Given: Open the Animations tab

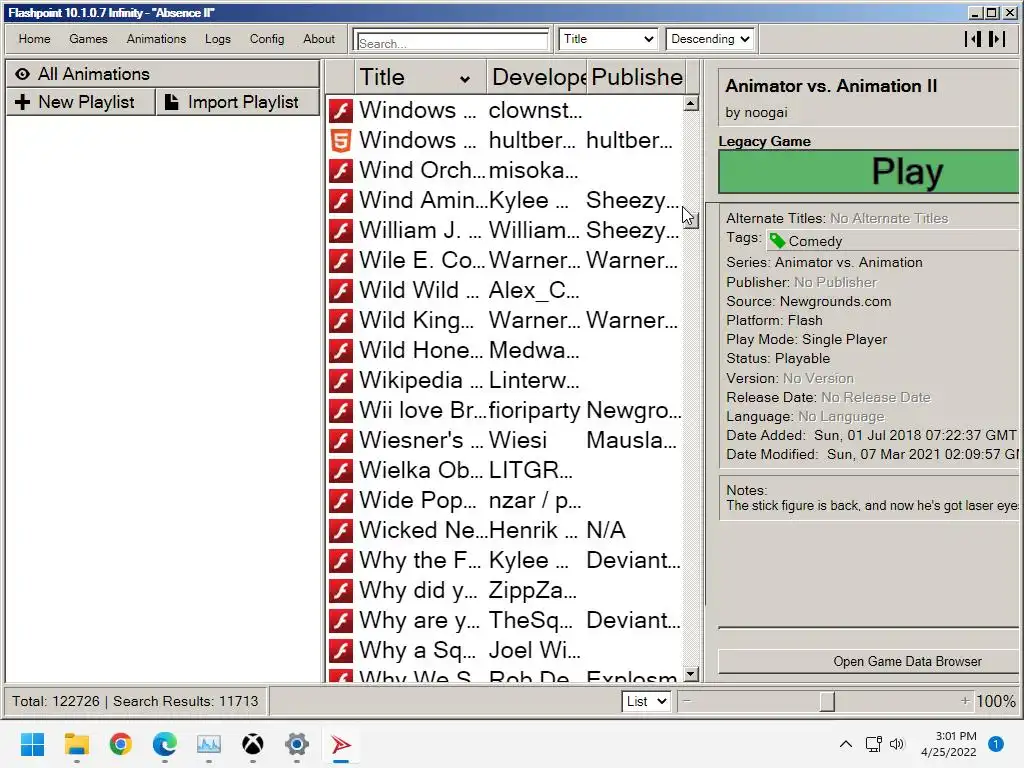Looking at the screenshot, I should click(x=156, y=39).
